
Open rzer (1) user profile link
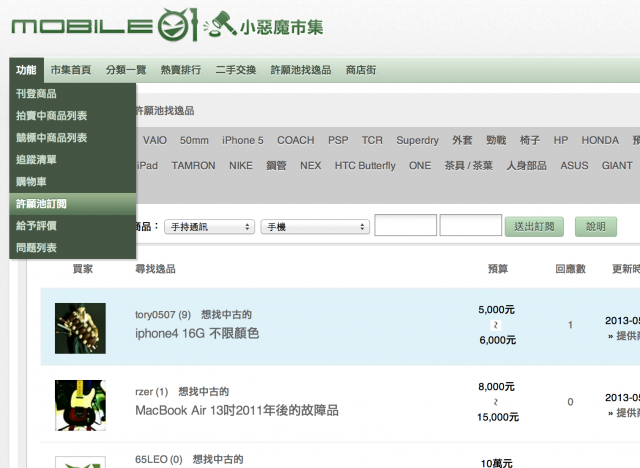[151, 392]
